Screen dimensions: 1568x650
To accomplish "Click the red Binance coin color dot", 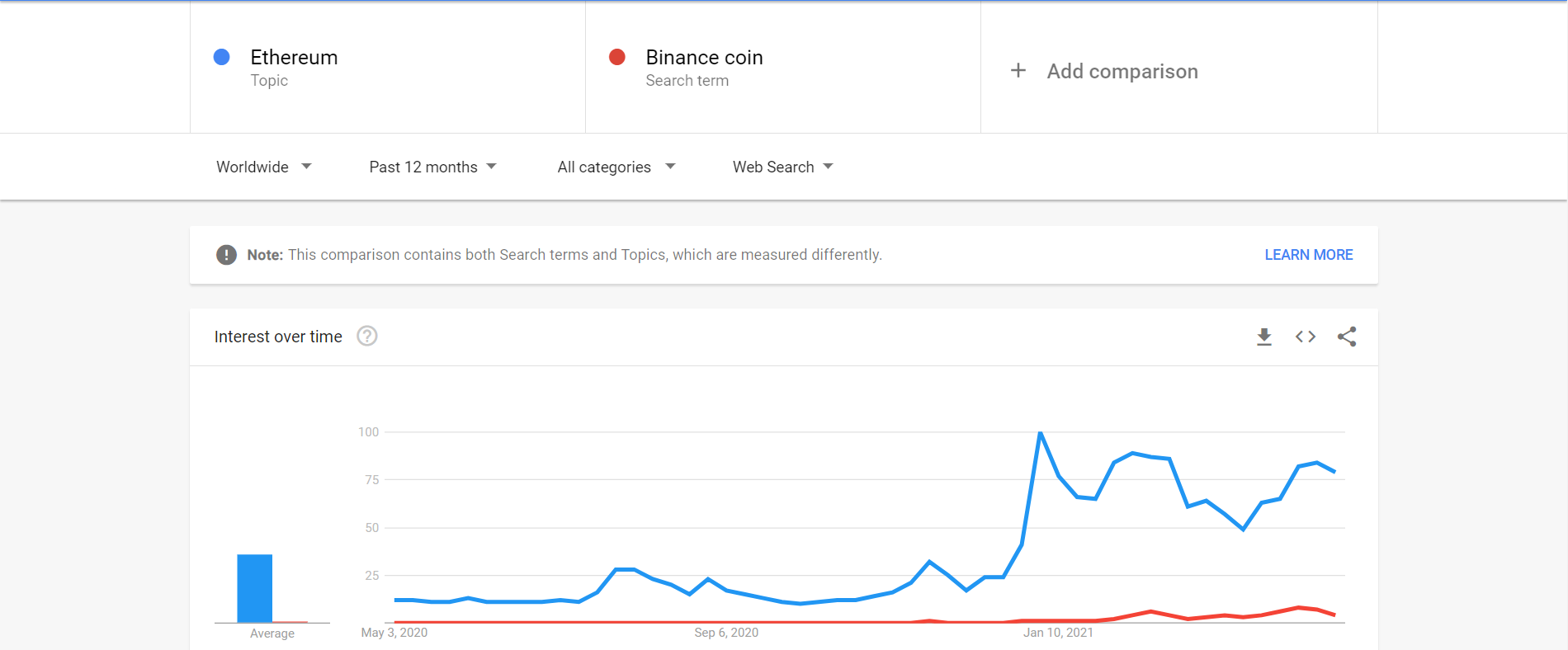I will pos(616,57).
